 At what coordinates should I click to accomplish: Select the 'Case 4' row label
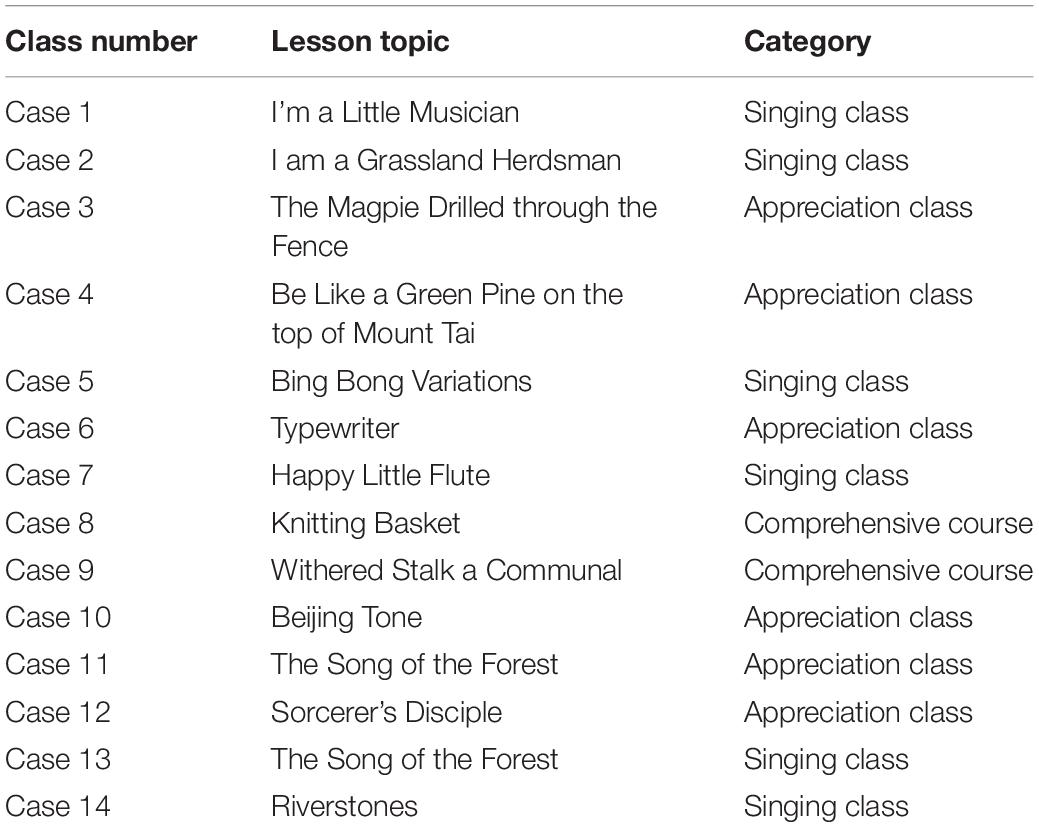pos(49,295)
